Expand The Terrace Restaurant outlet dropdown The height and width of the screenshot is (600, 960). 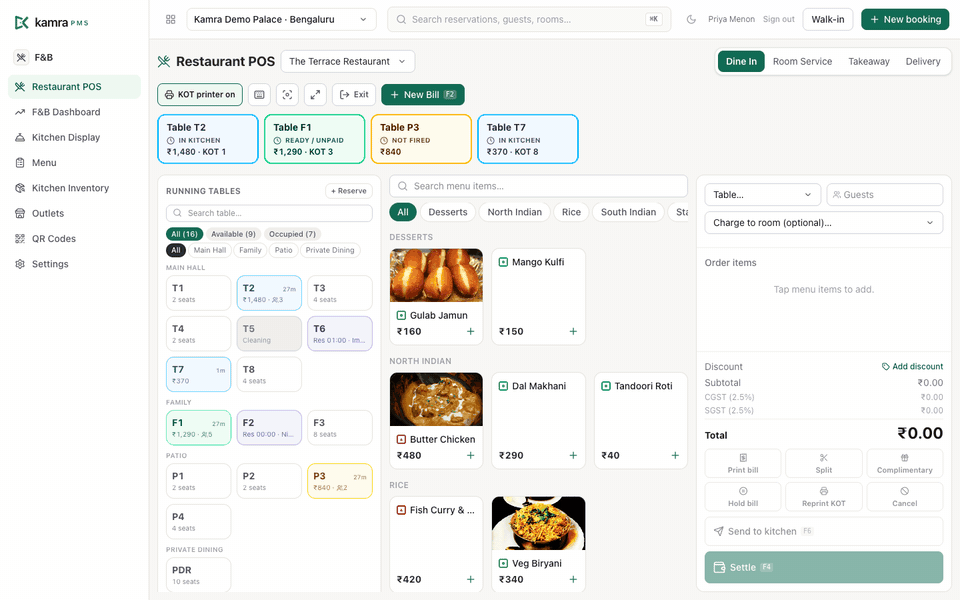point(348,62)
